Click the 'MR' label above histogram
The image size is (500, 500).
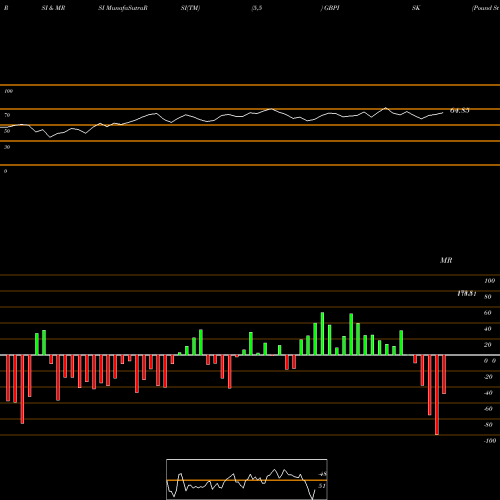[x=446, y=260]
